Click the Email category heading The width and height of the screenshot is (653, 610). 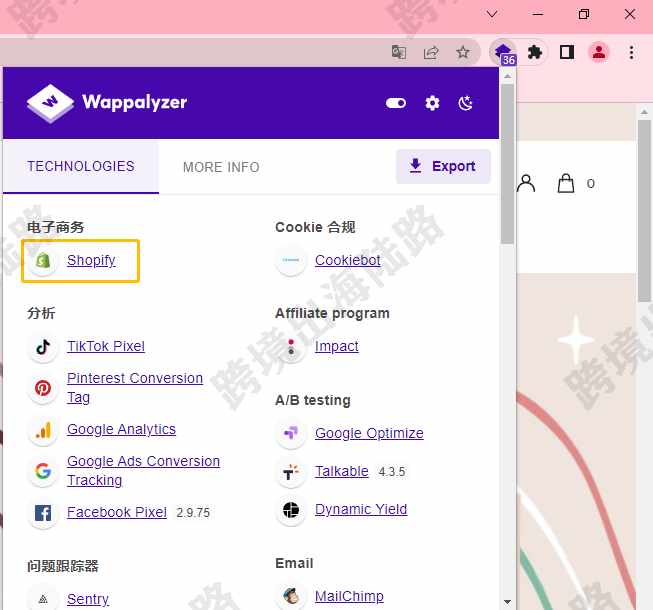tap(294, 563)
